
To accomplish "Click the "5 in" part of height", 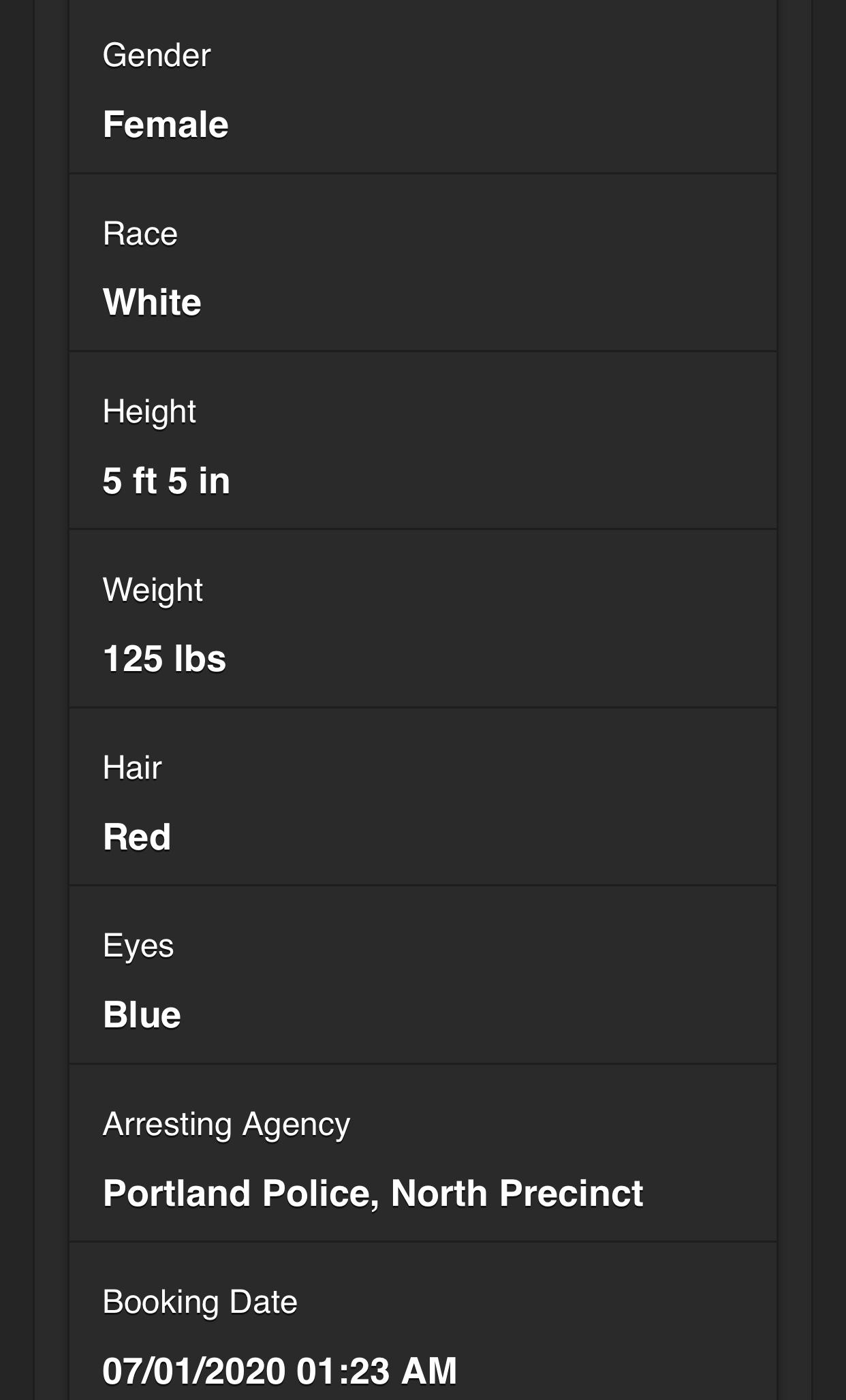I will point(199,481).
